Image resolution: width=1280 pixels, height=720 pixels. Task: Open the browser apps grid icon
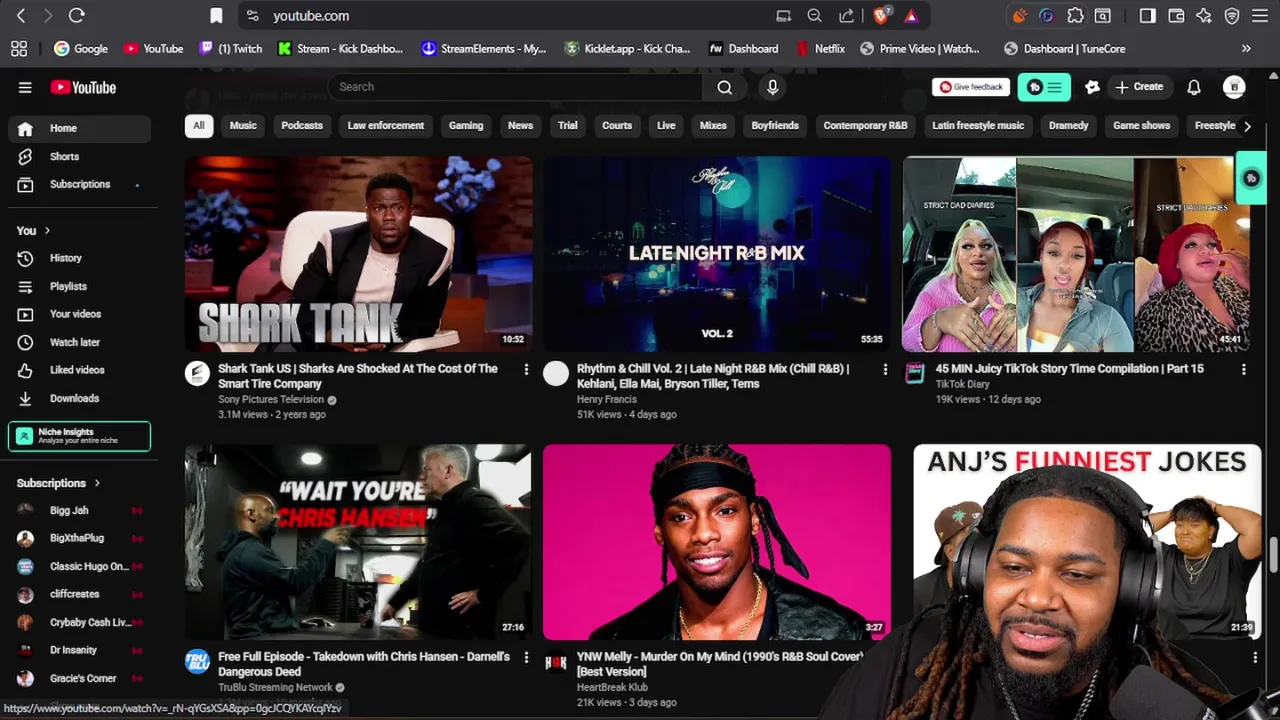[x=19, y=48]
